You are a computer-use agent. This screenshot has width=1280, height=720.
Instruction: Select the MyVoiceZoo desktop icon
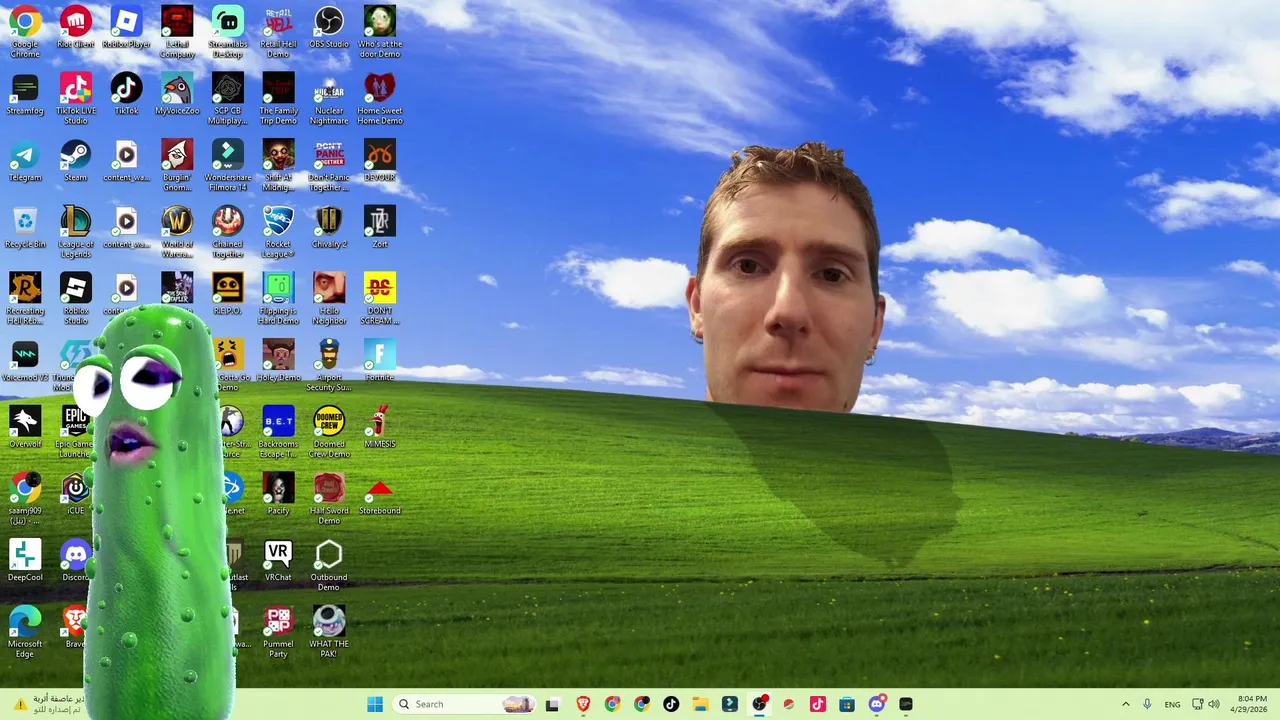(x=177, y=95)
